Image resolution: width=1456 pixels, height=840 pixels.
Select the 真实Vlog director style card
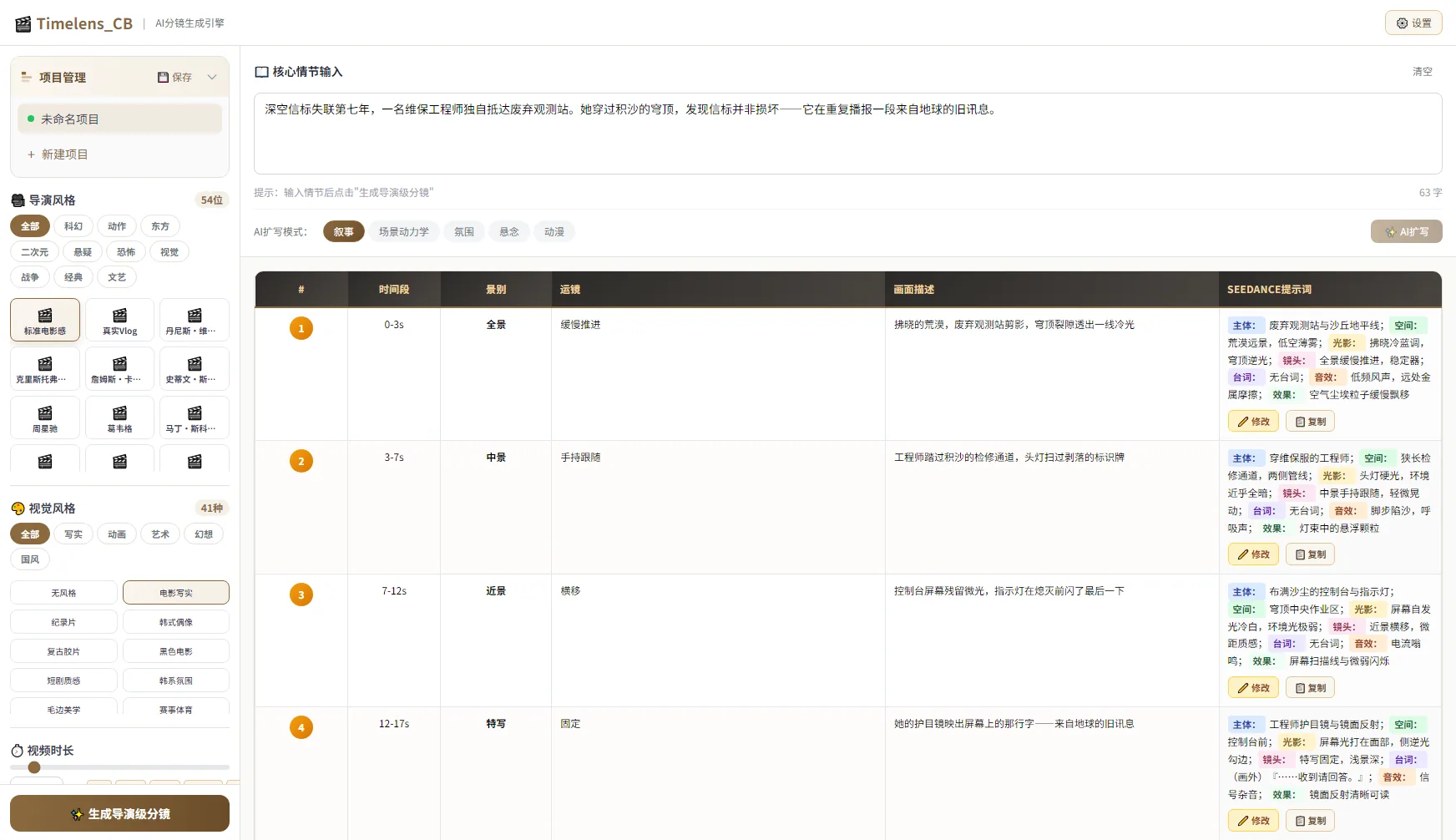point(119,320)
